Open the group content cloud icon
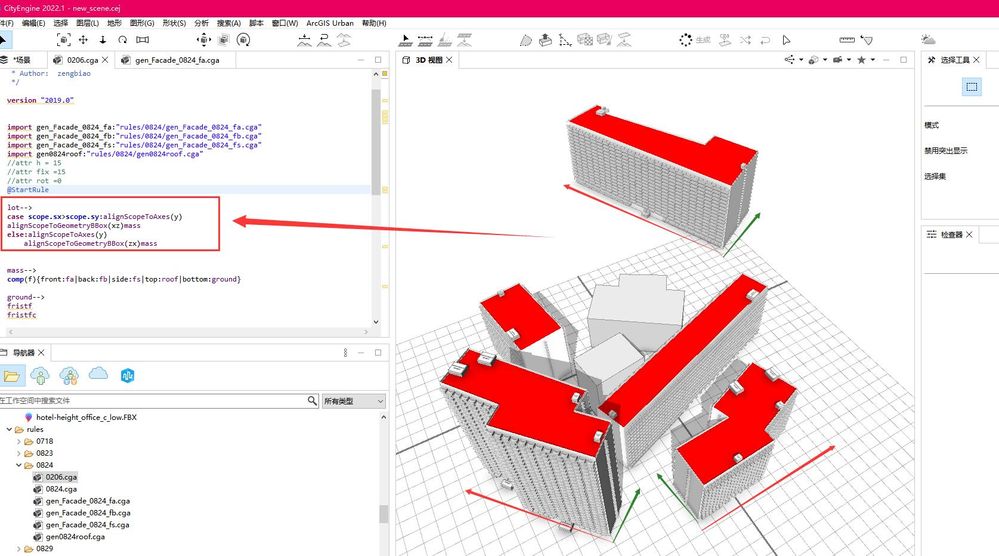Viewport: 999px width, 556px height. coord(69,376)
